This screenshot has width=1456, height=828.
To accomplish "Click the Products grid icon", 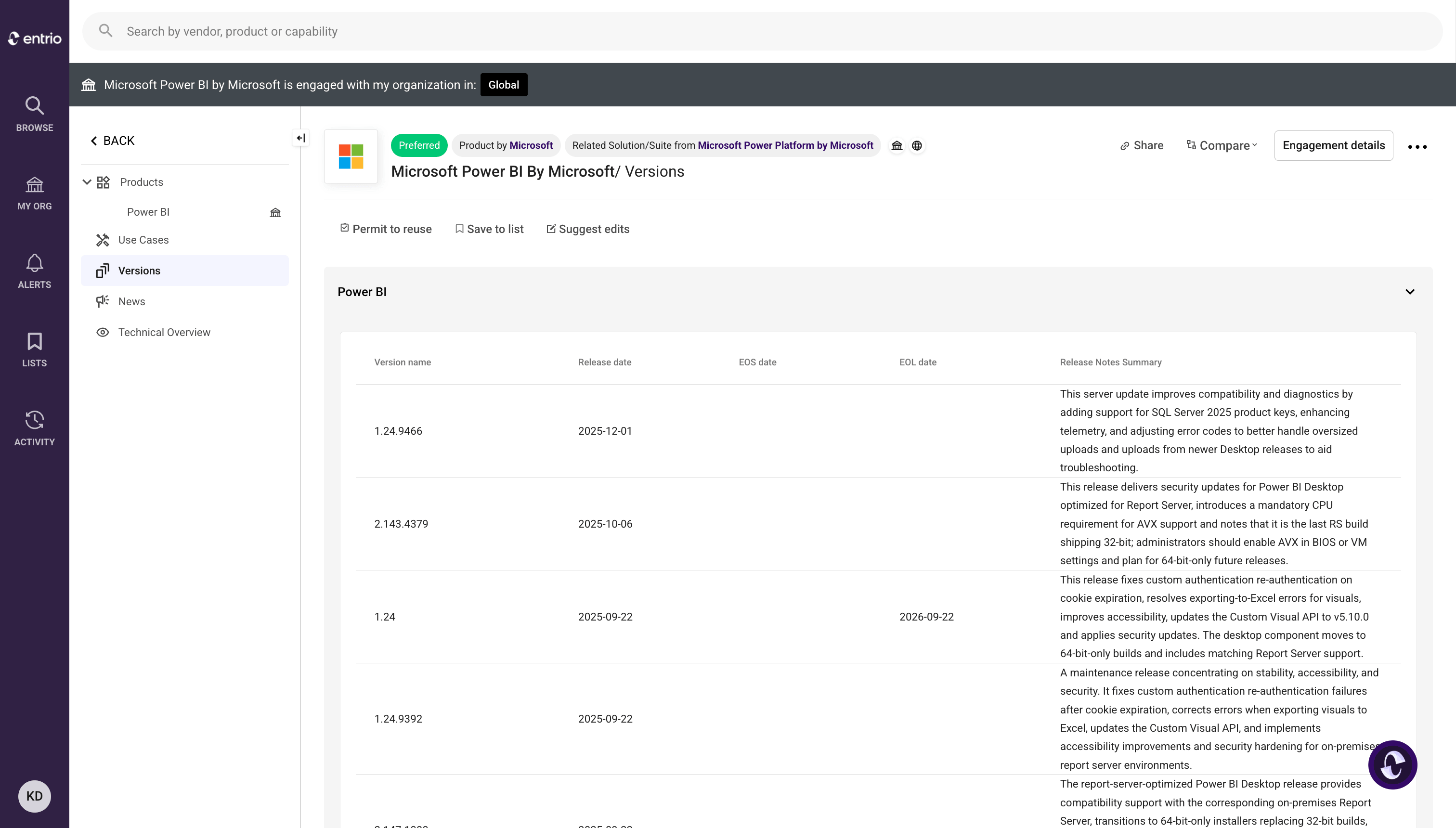I will (103, 182).
